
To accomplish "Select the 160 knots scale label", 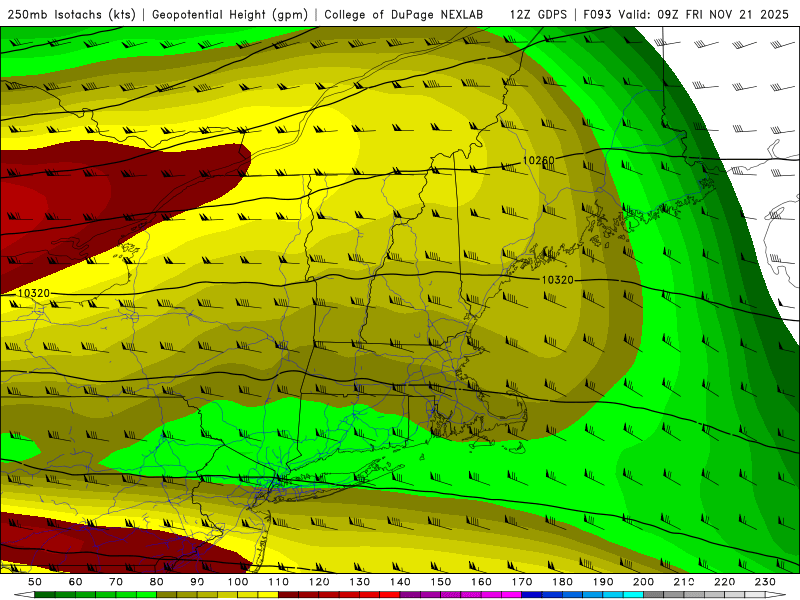I will 481,582.
